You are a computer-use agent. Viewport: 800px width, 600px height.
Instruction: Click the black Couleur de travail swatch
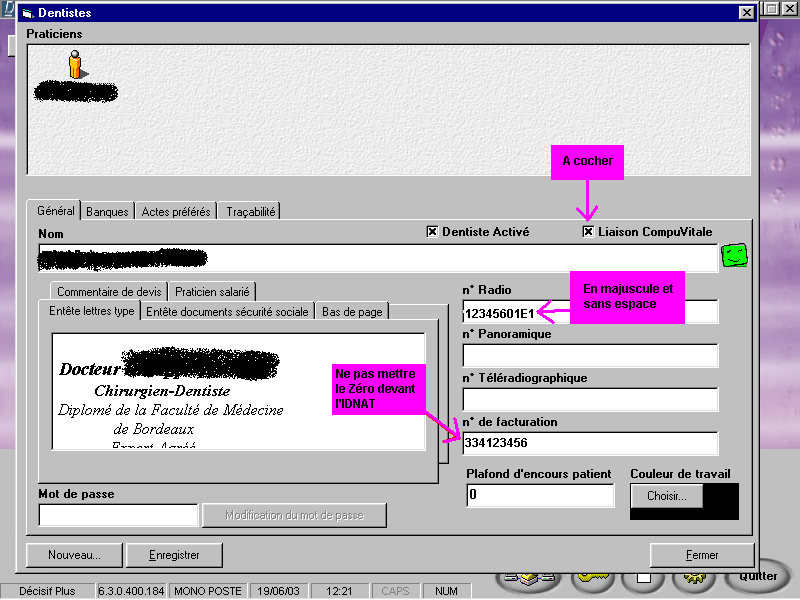[720, 500]
